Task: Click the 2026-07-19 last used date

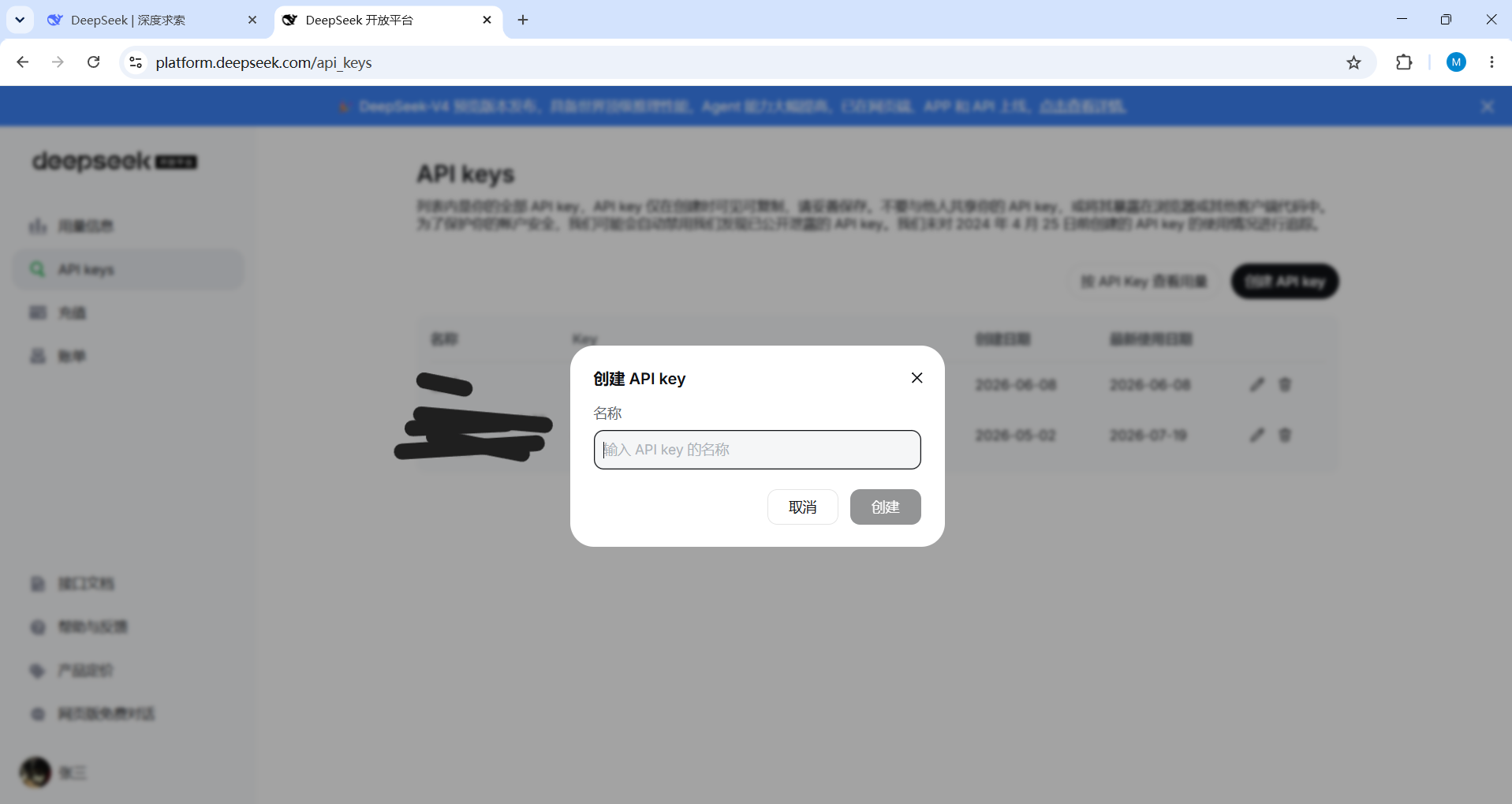Action: point(1149,436)
